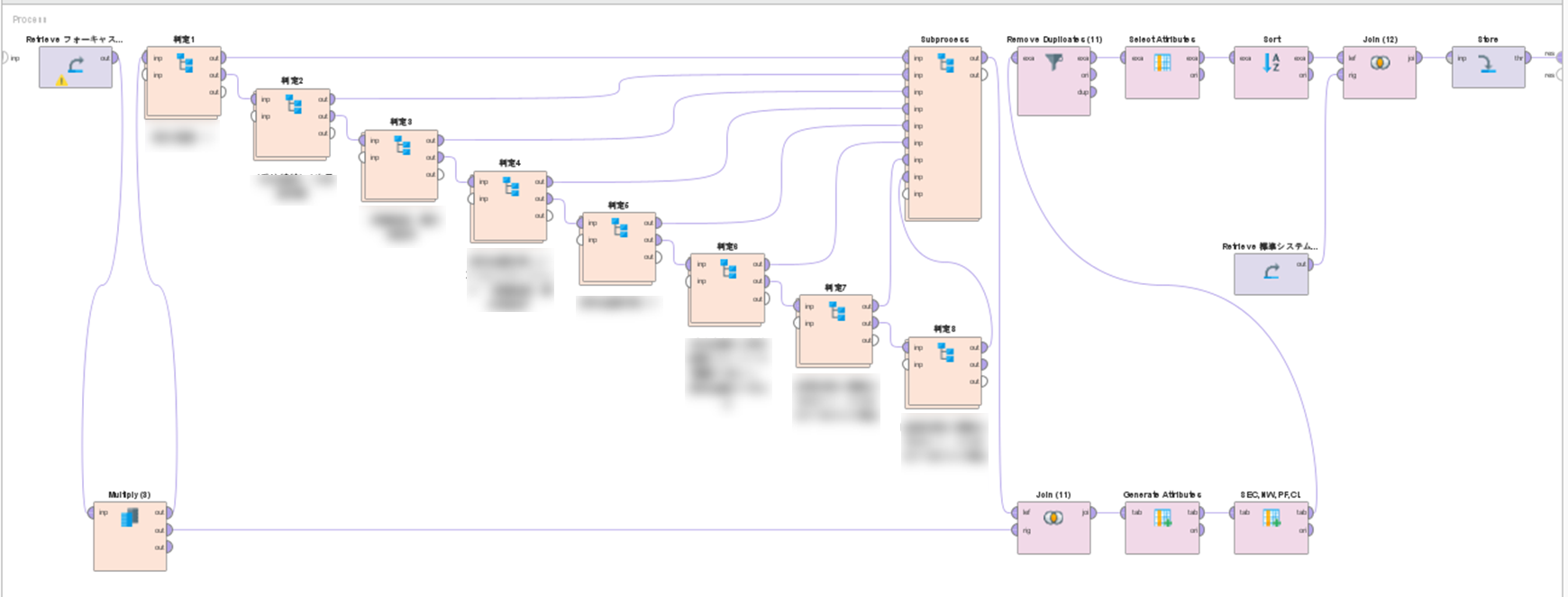Click the rig input port of Join (11)
Image resolution: width=1568 pixels, height=597 pixels.
[1015, 530]
